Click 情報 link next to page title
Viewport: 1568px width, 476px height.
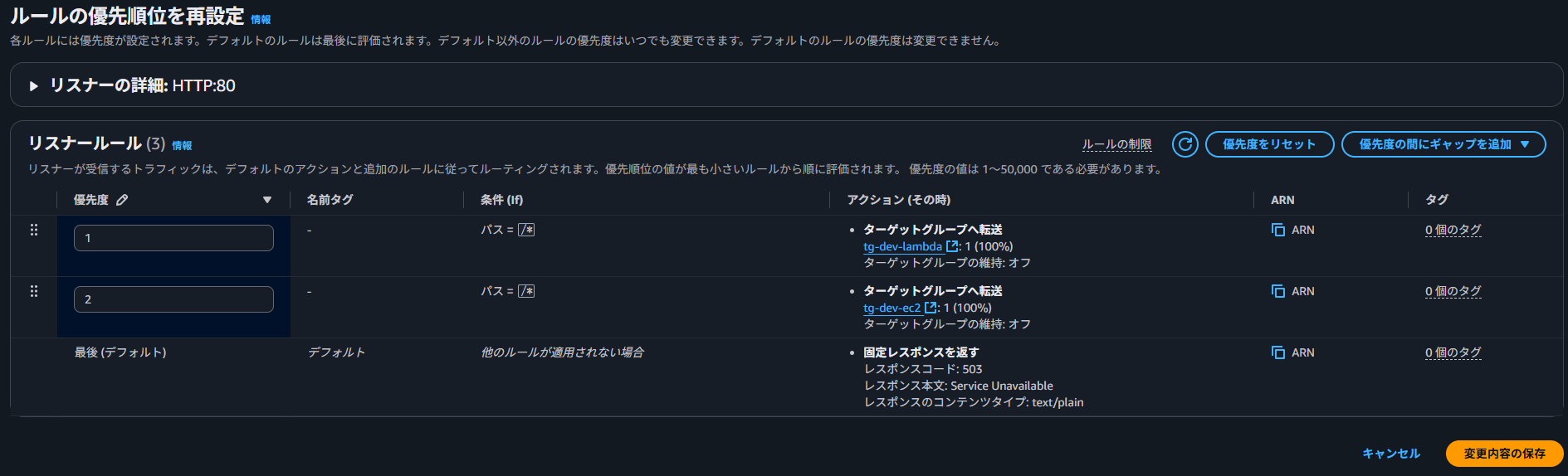tap(261, 19)
